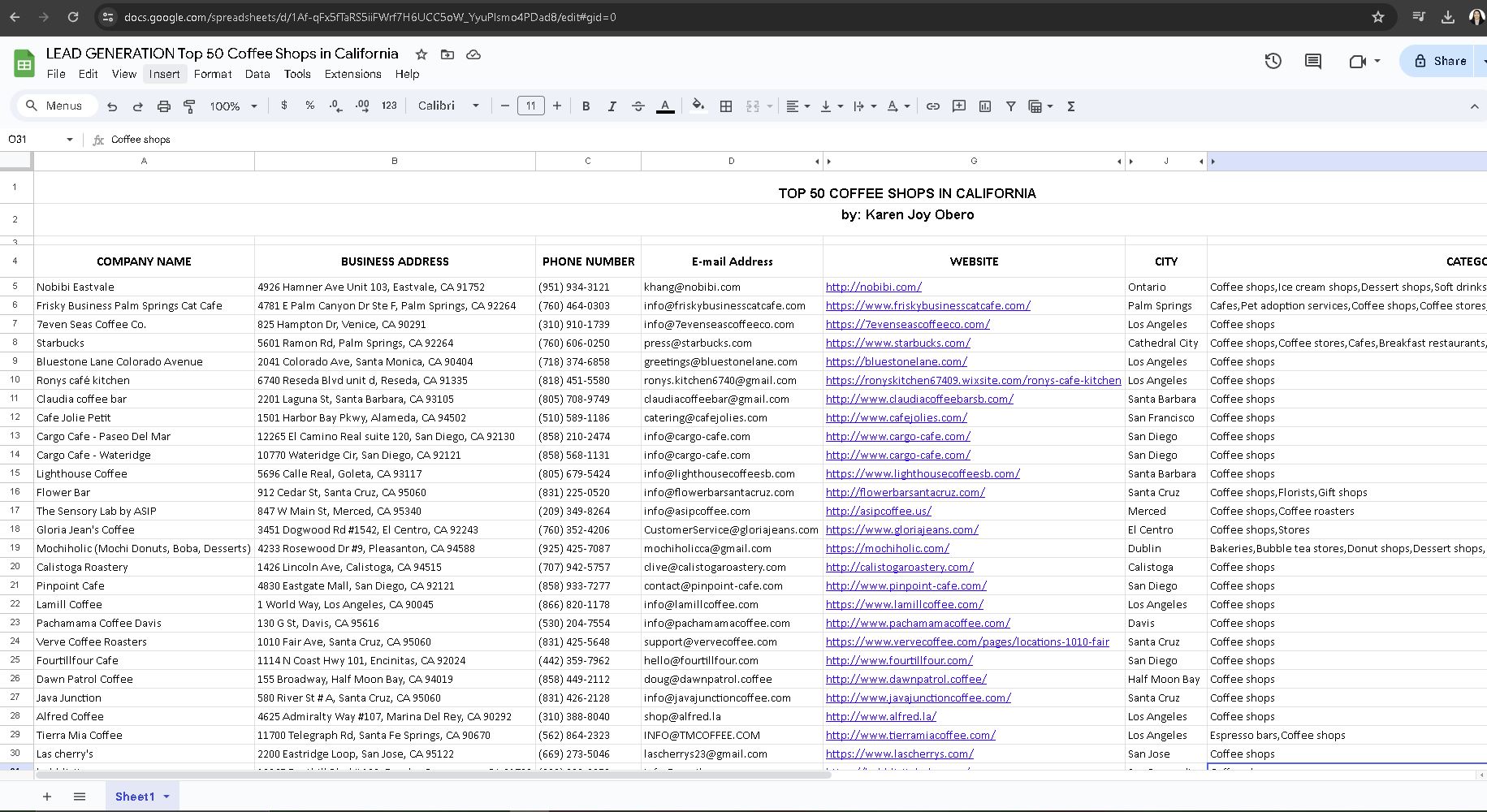Open the Google Sheets home icon

pyautogui.click(x=24, y=63)
